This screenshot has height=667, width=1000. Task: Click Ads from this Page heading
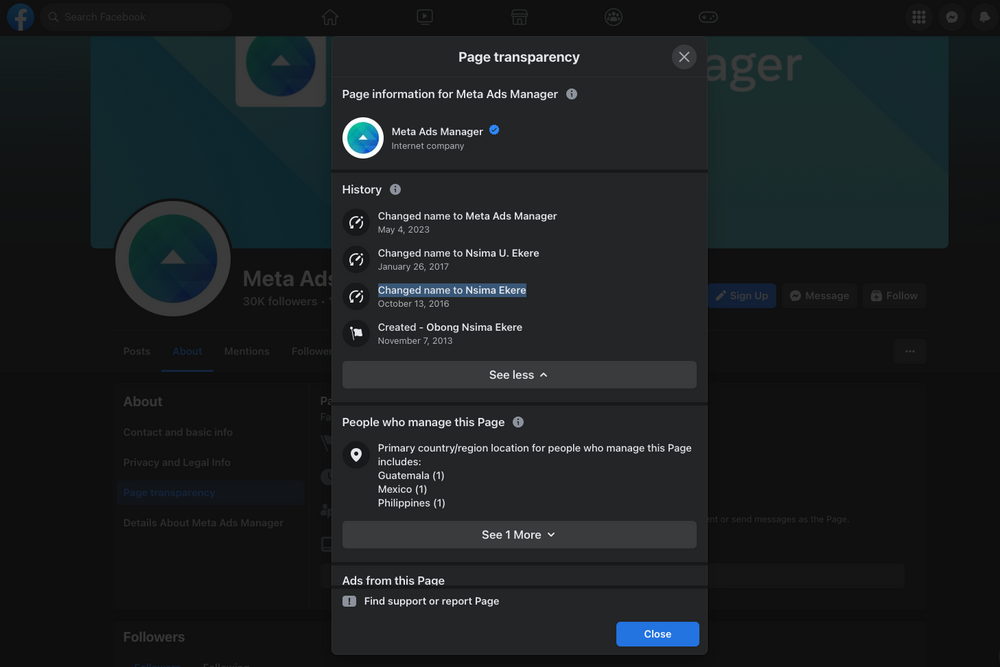[x=393, y=580]
